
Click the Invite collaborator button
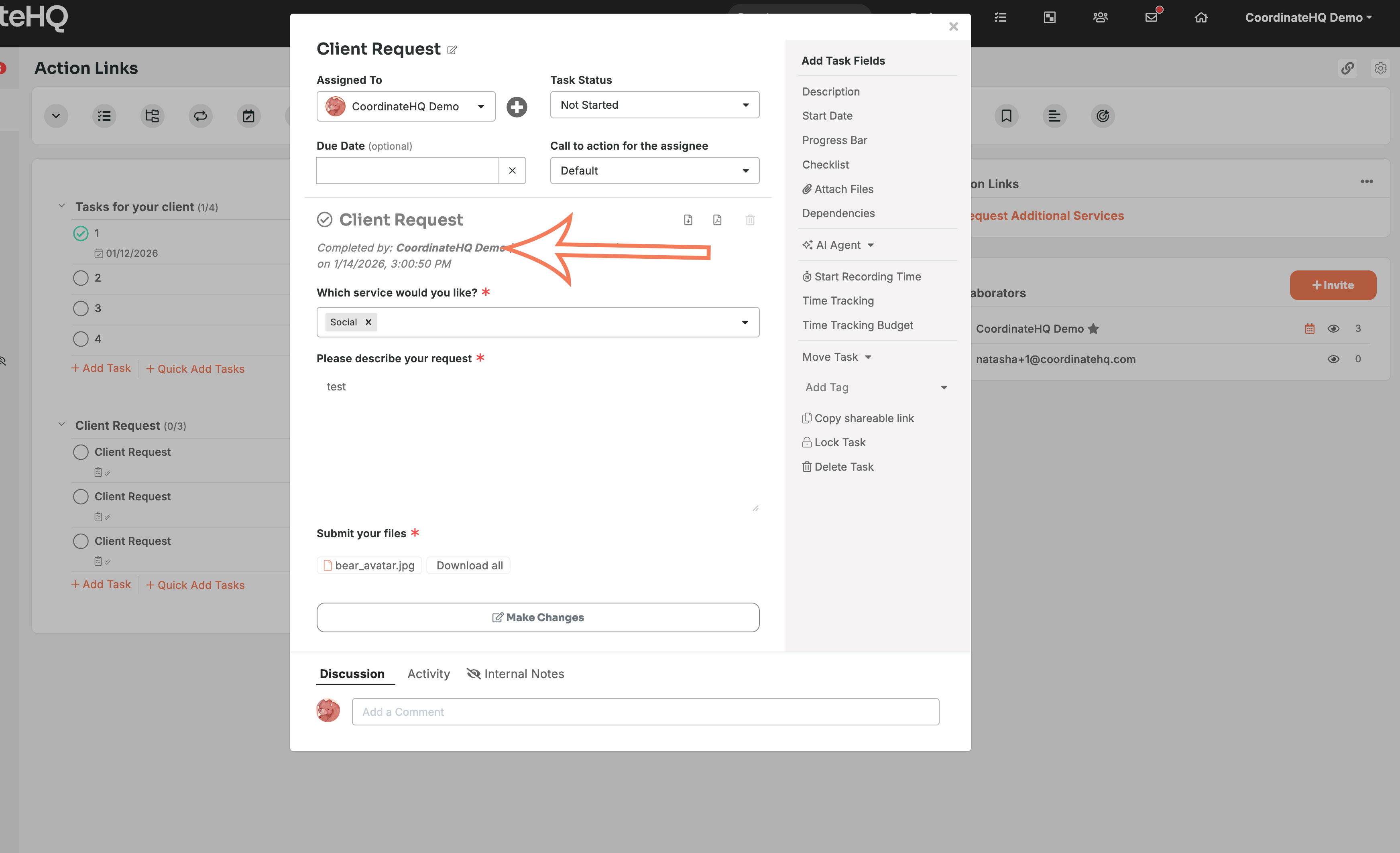tap(1333, 285)
